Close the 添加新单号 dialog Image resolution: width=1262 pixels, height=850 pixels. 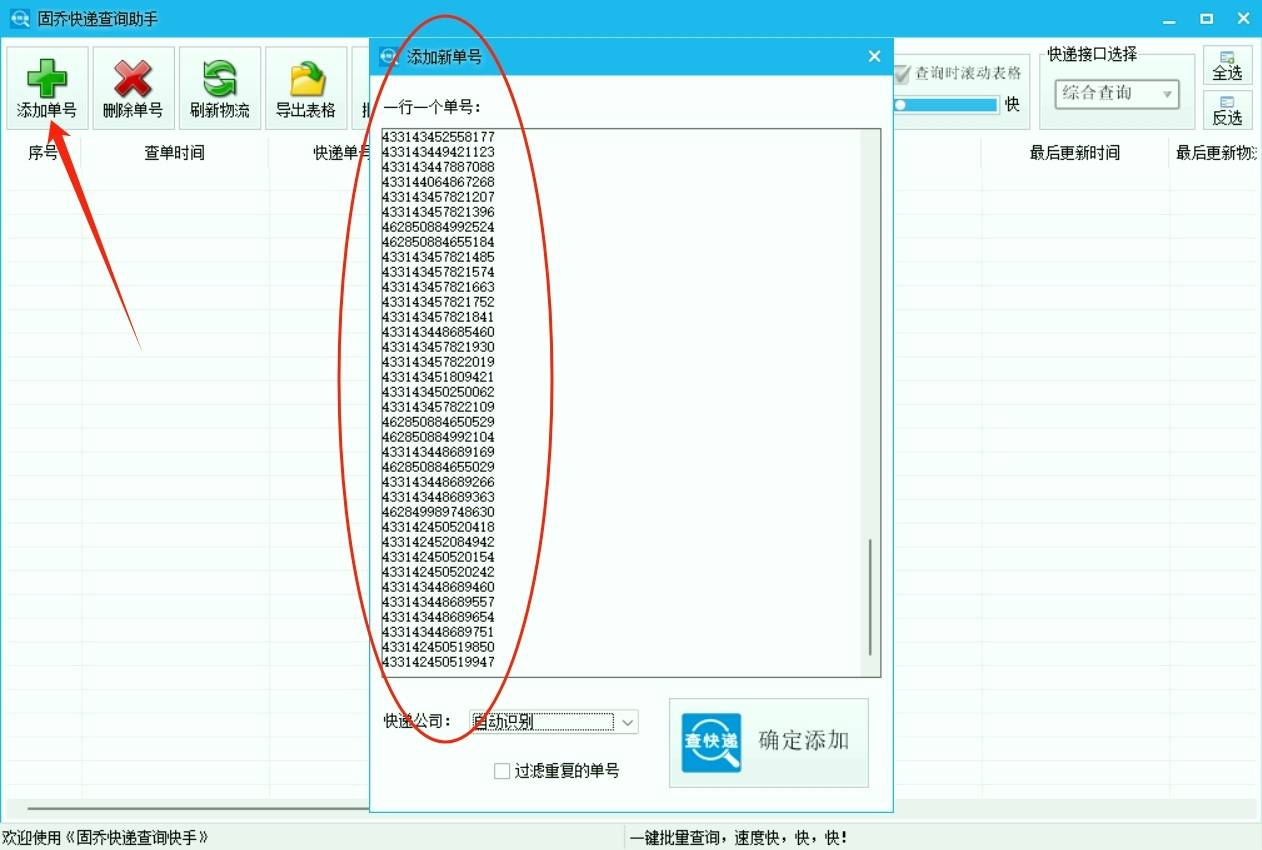pos(874,56)
